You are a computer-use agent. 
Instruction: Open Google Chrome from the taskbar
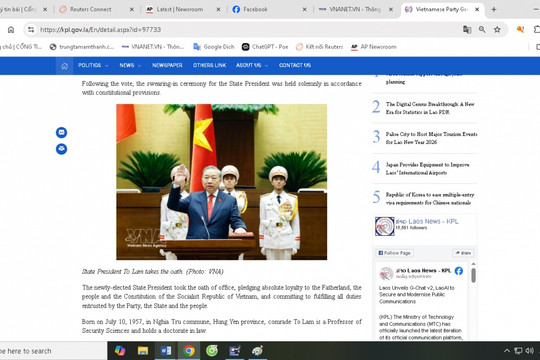(x=189, y=351)
